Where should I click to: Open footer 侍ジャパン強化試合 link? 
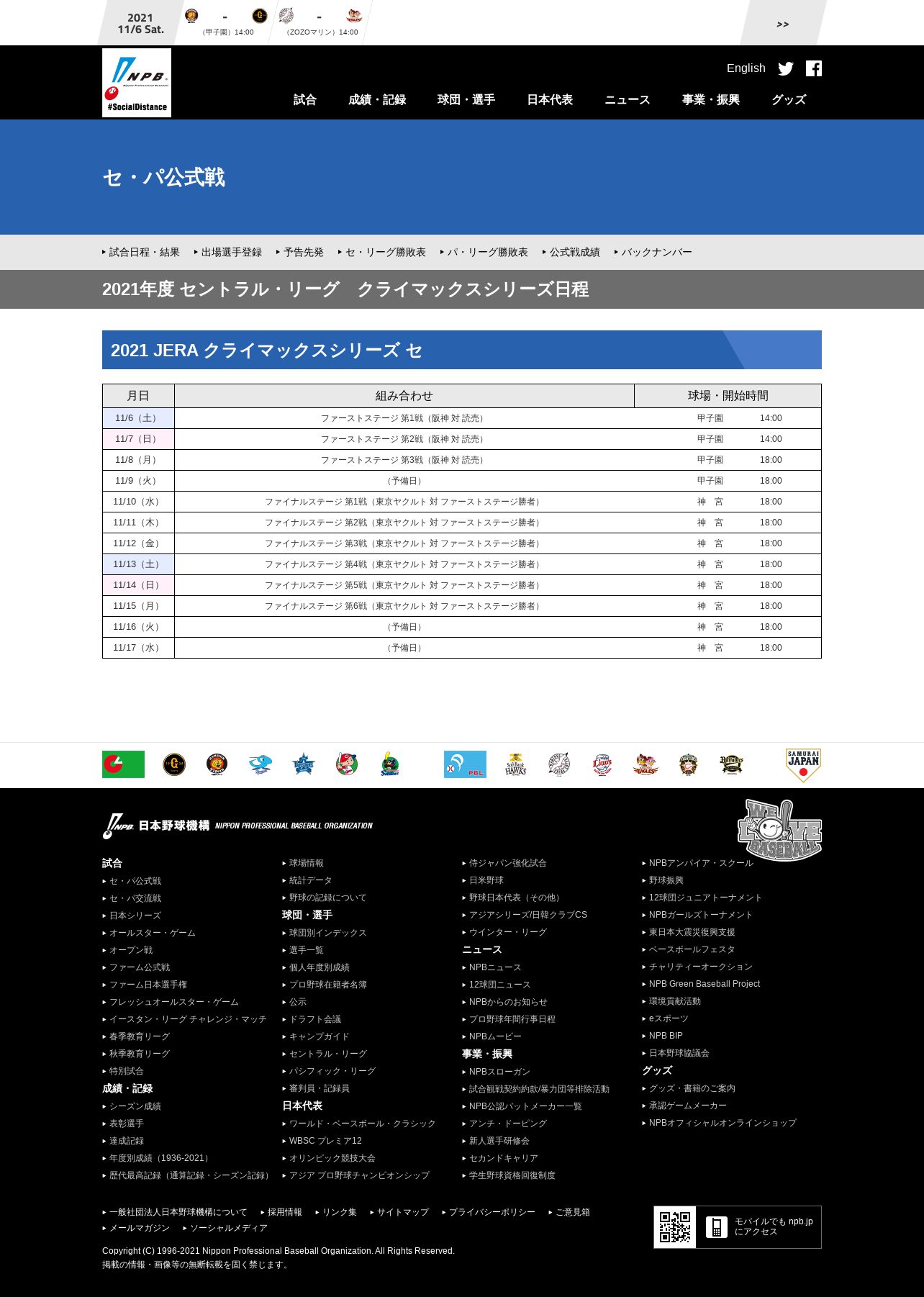[x=504, y=863]
